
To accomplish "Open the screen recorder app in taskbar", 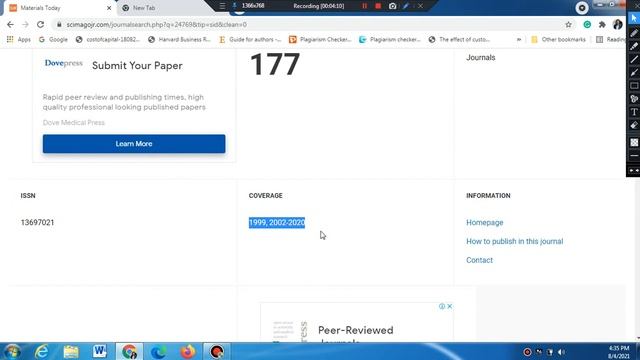I will [217, 351].
